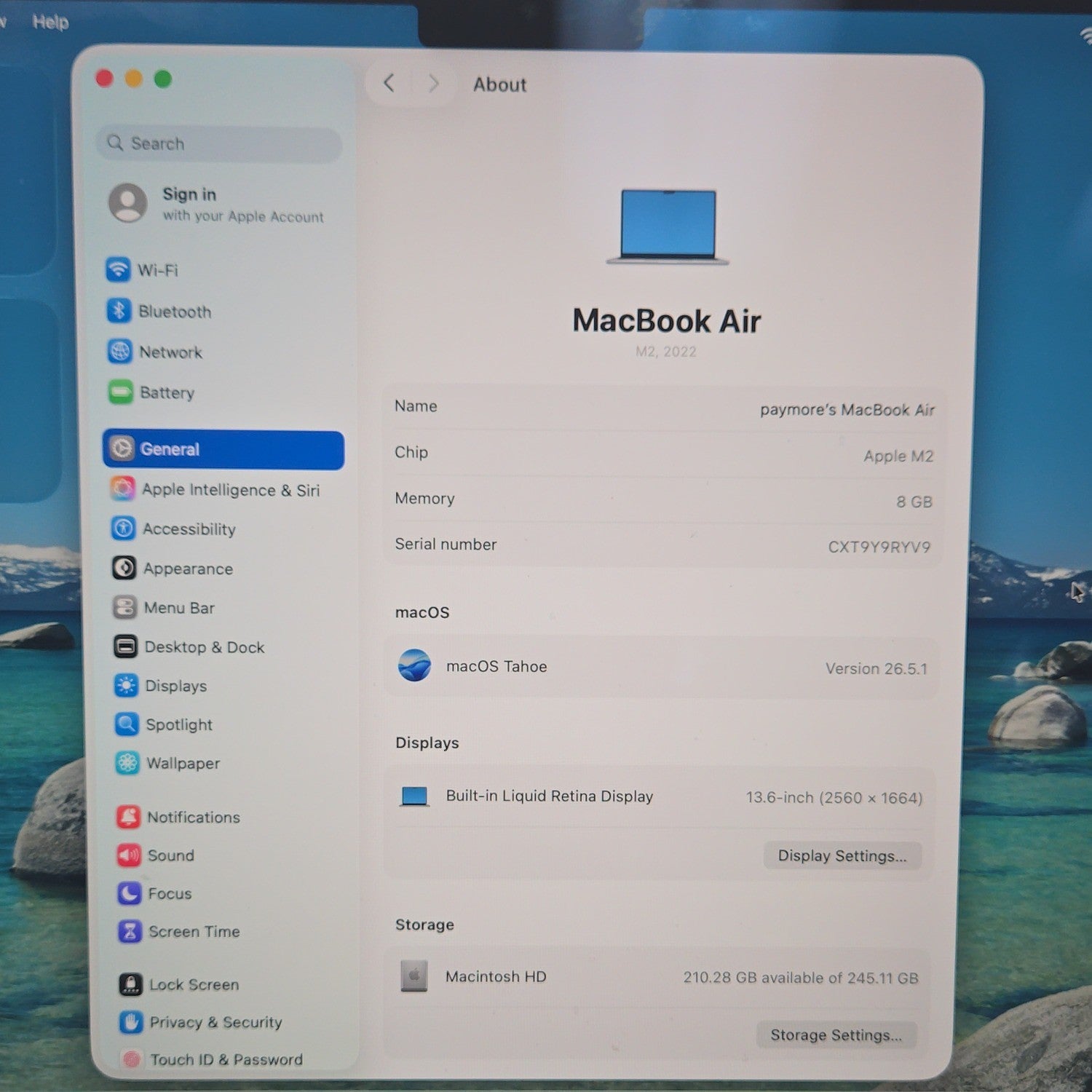Click the Privacy & Security hand icon
The width and height of the screenshot is (1092, 1092).
[x=131, y=1022]
